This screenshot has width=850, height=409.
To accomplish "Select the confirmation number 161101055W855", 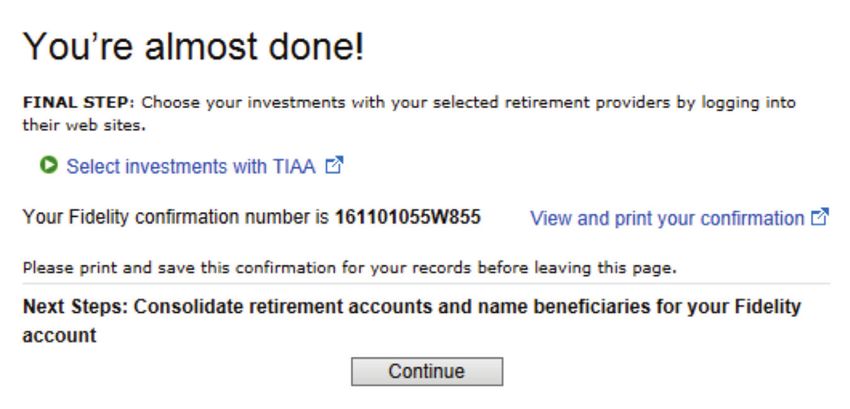I will click(408, 218).
